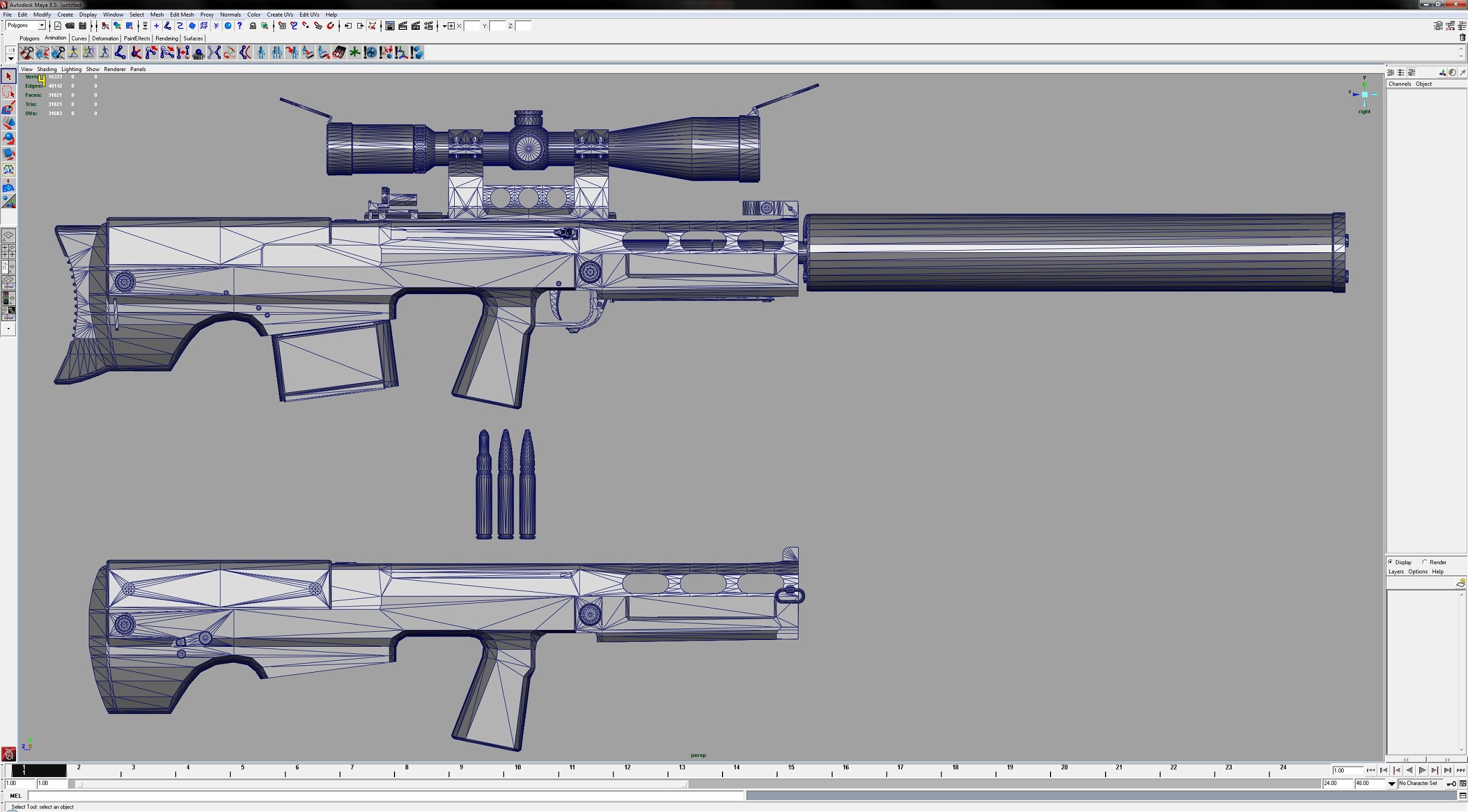The width and height of the screenshot is (1468, 812).
Task: Select the Render layers radio button
Action: 1425,562
